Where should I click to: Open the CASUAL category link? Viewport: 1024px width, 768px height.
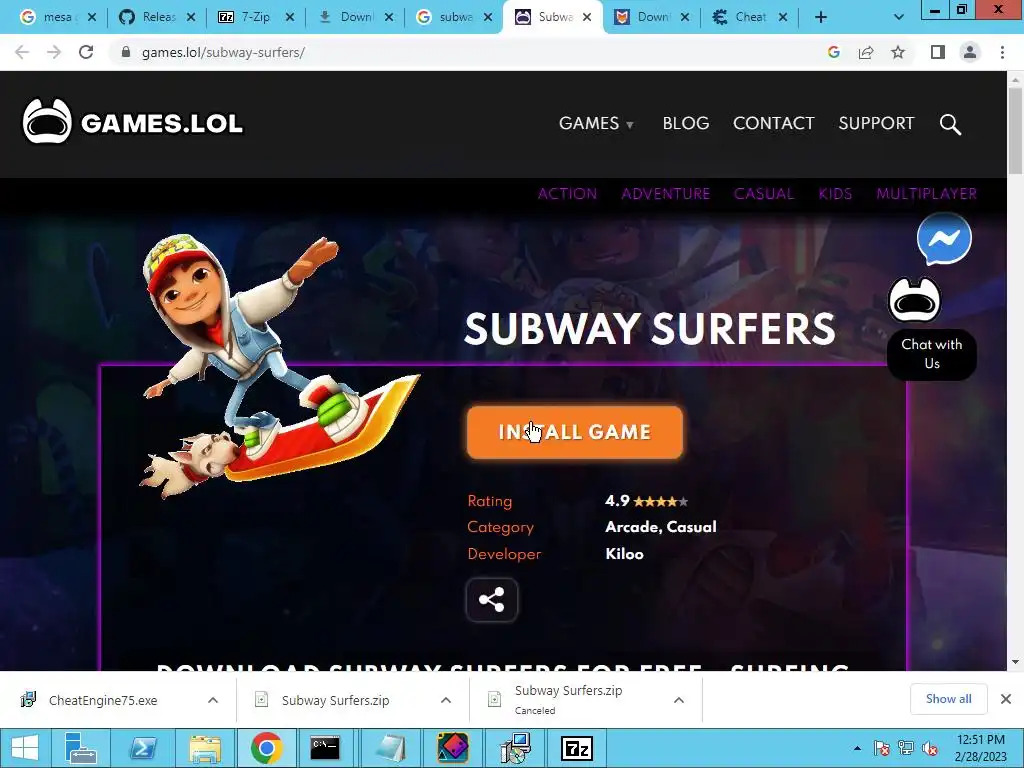pyautogui.click(x=763, y=193)
